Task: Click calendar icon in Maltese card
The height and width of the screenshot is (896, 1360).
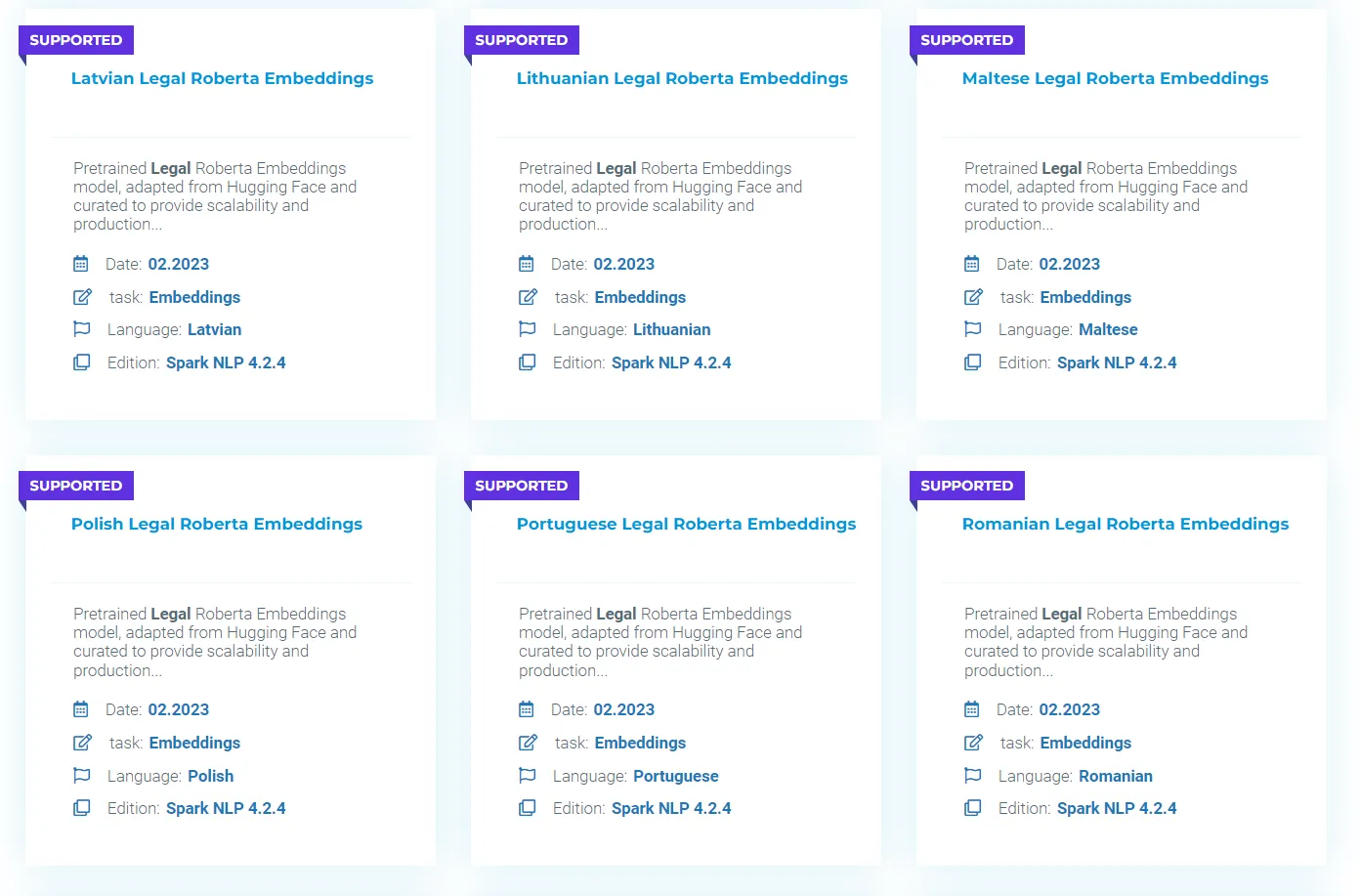Action: click(x=972, y=264)
